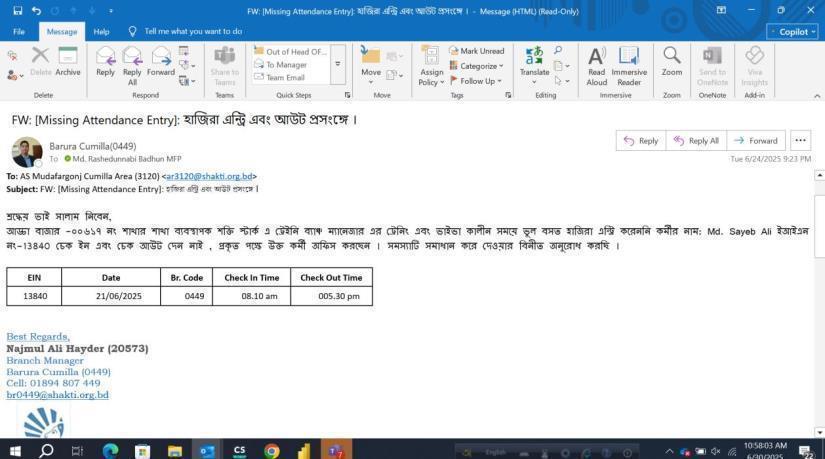825x459 pixels.
Task: Open the File menu tab
Action: pos(19,31)
